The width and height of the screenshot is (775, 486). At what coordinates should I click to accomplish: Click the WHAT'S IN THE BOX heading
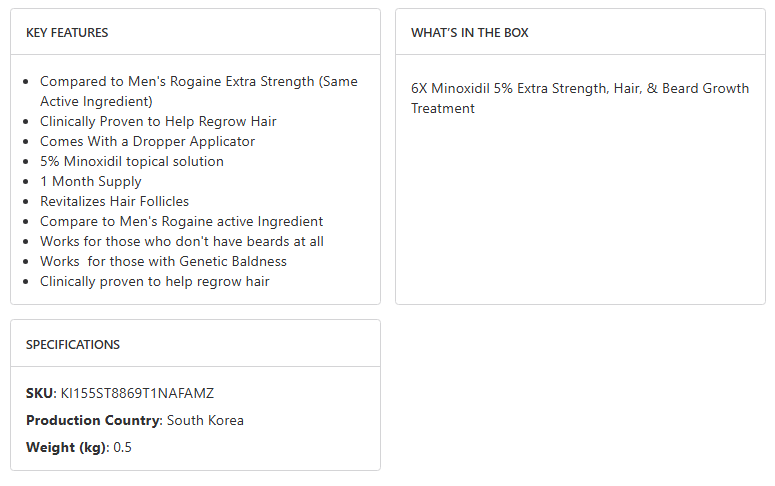tap(469, 33)
